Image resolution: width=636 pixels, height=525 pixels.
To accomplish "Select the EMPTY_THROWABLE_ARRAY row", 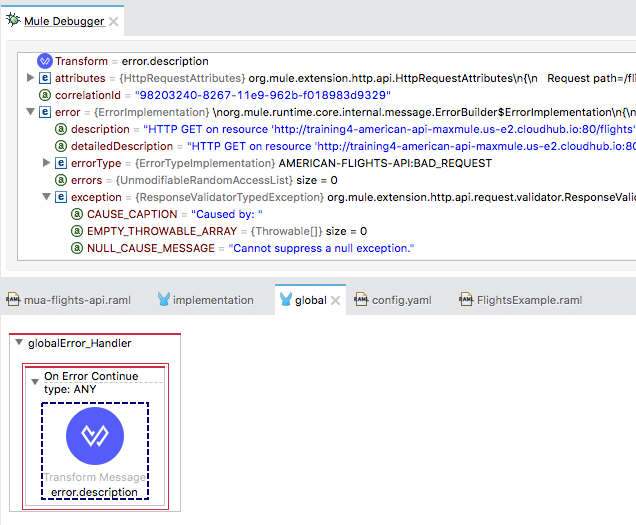I will click(219, 231).
